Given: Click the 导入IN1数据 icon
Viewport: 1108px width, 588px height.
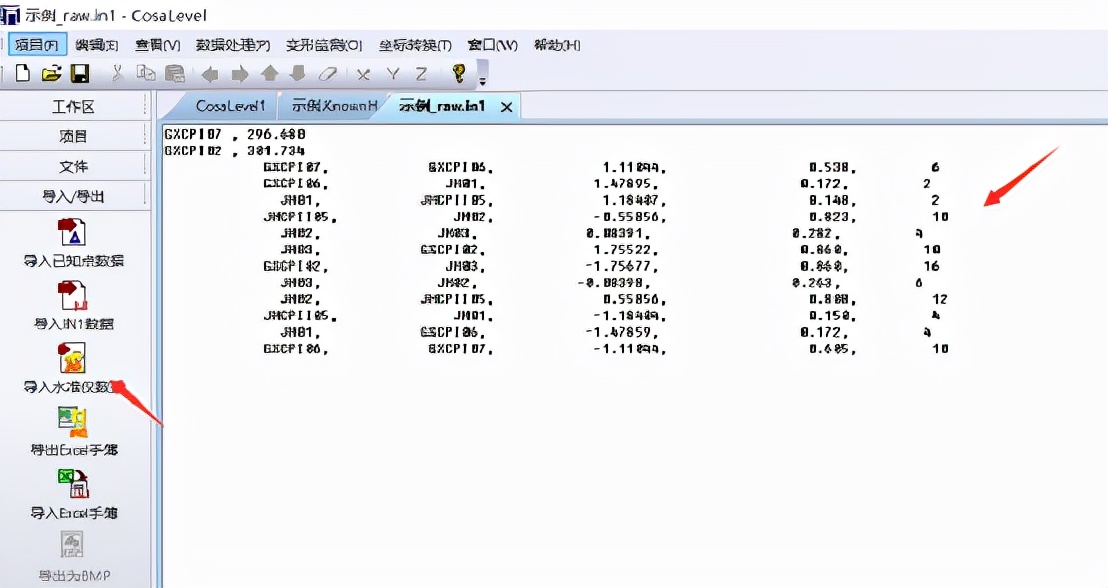Looking at the screenshot, I should (73, 295).
